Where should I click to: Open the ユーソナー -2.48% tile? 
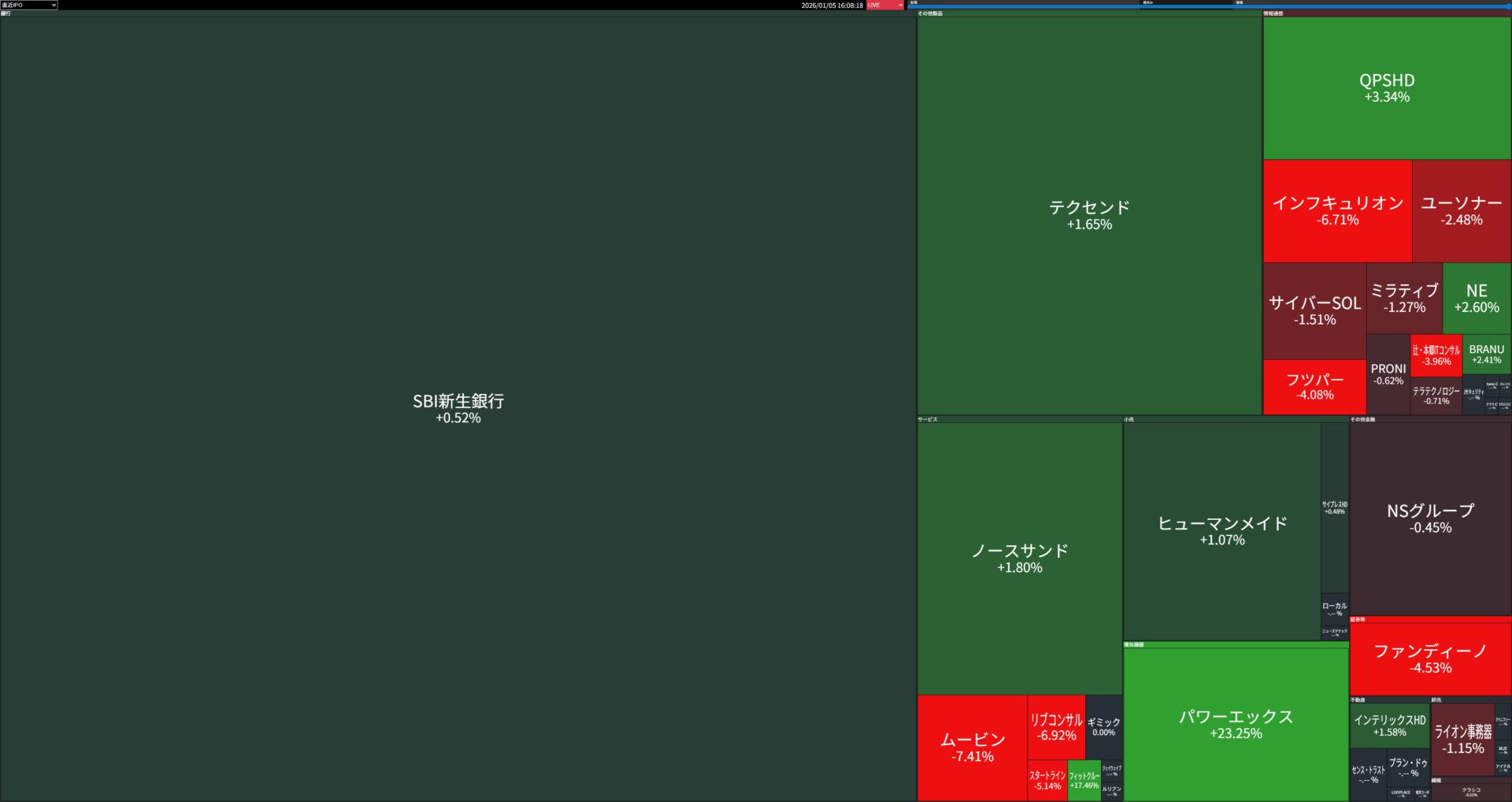click(x=1461, y=210)
